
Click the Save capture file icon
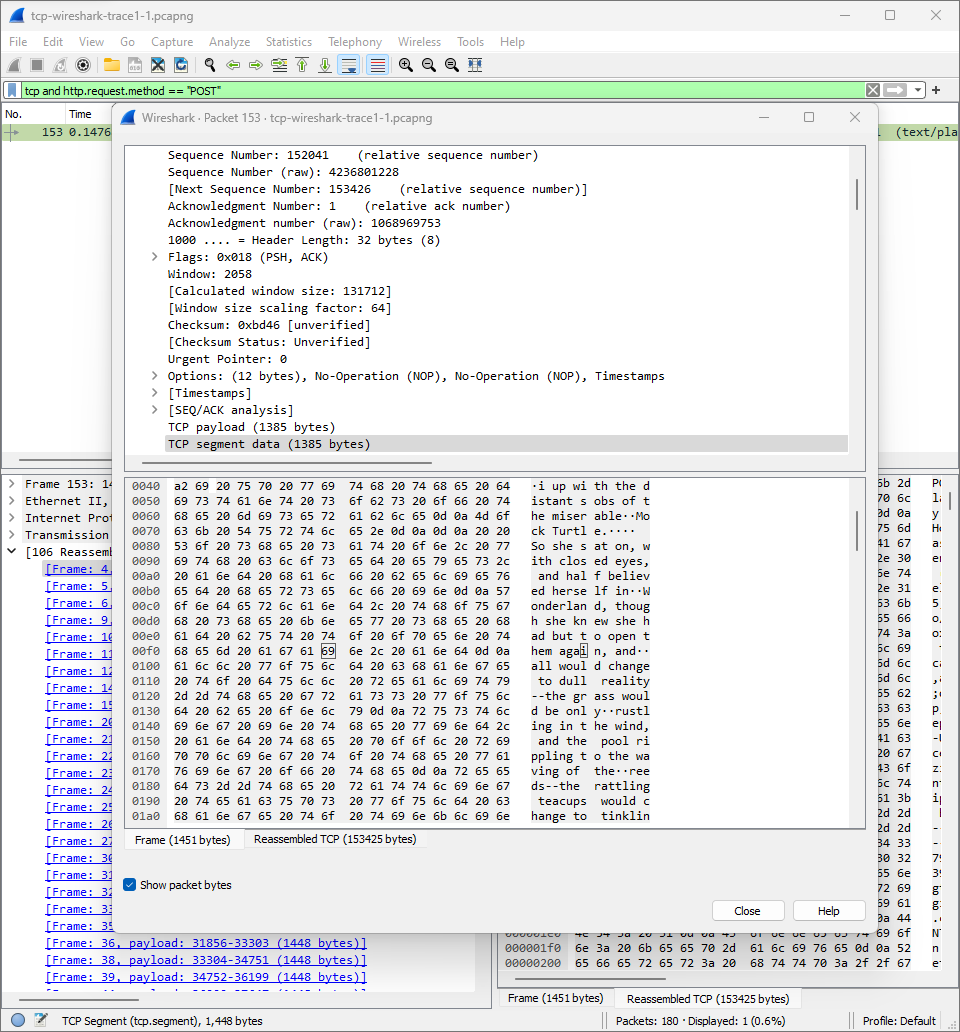135,65
